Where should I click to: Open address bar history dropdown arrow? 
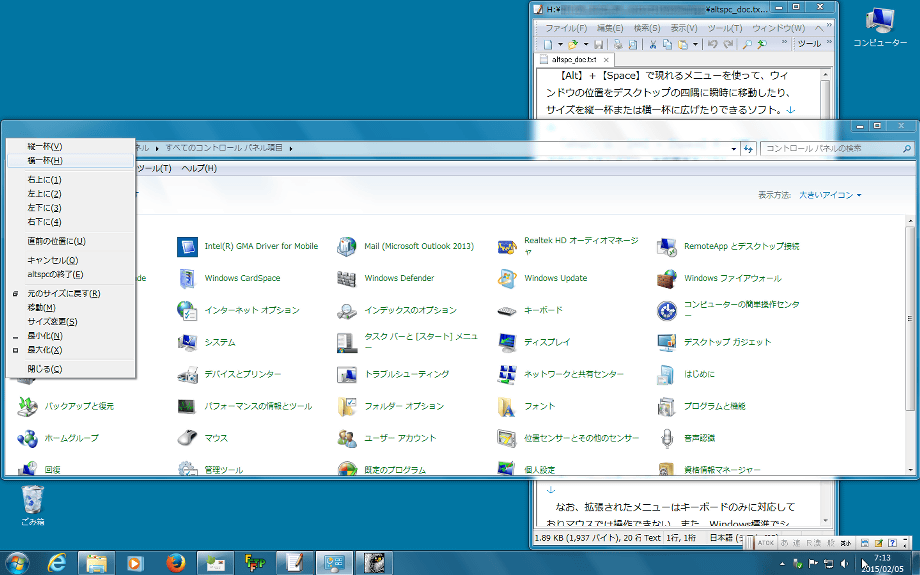click(733, 149)
